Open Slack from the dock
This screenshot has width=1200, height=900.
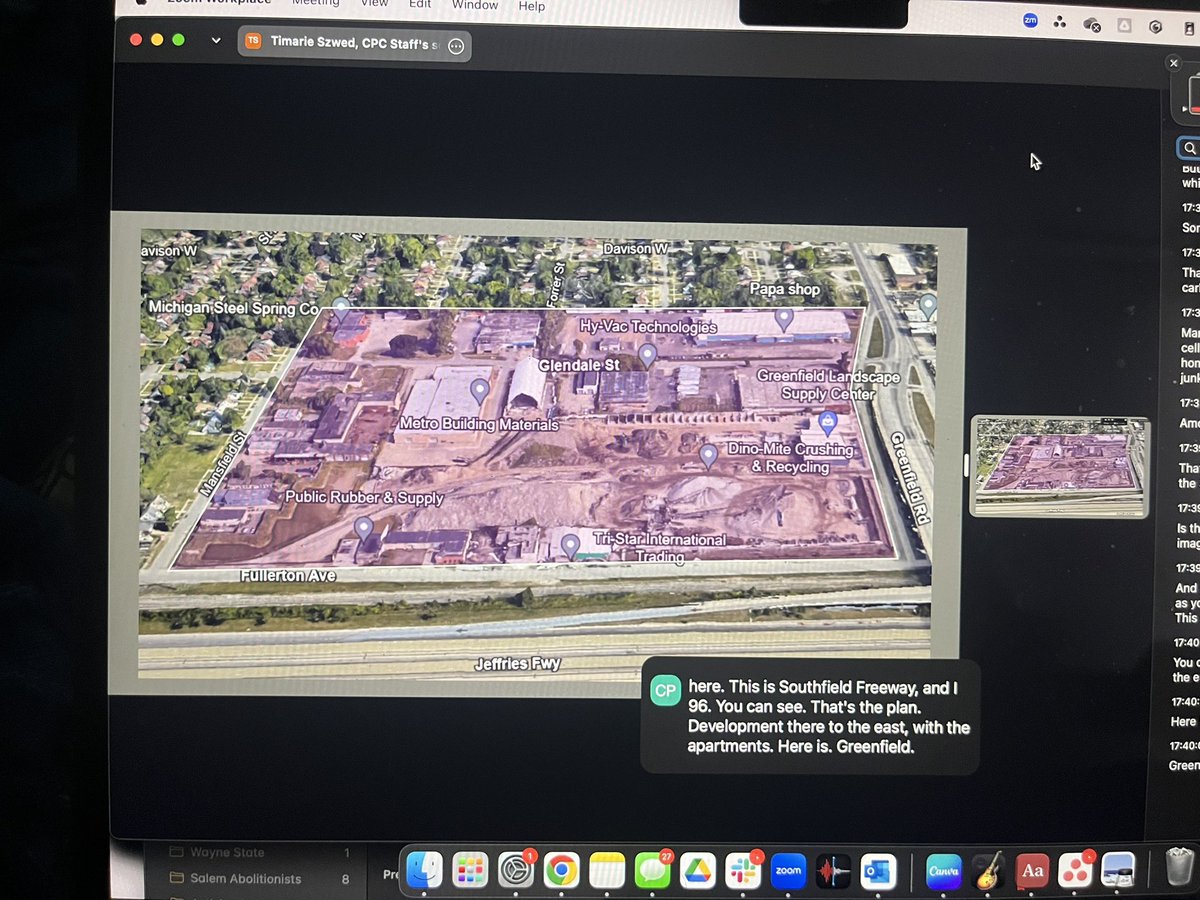743,871
